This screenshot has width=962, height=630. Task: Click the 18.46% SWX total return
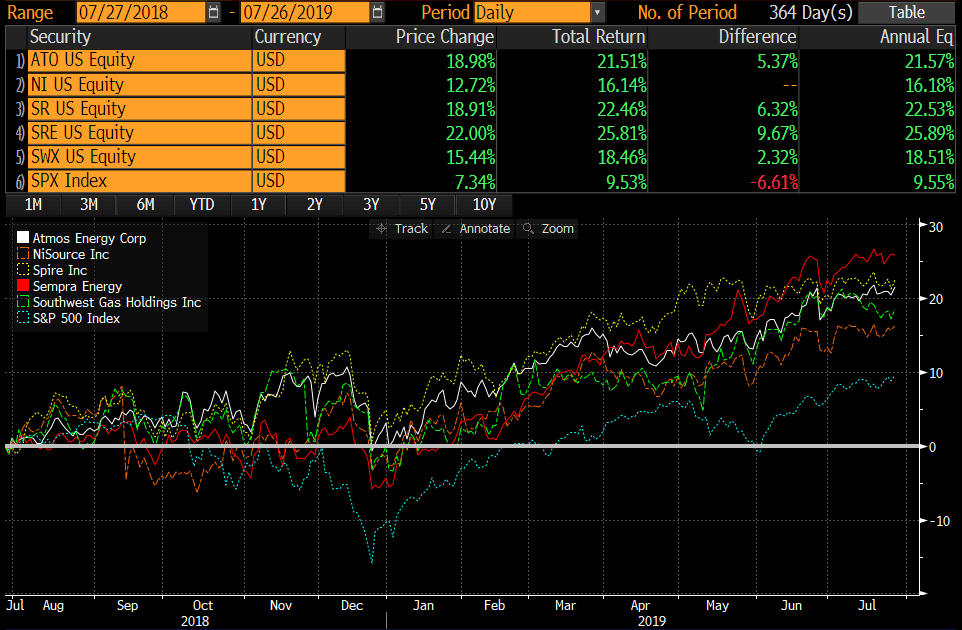pyautogui.click(x=622, y=158)
